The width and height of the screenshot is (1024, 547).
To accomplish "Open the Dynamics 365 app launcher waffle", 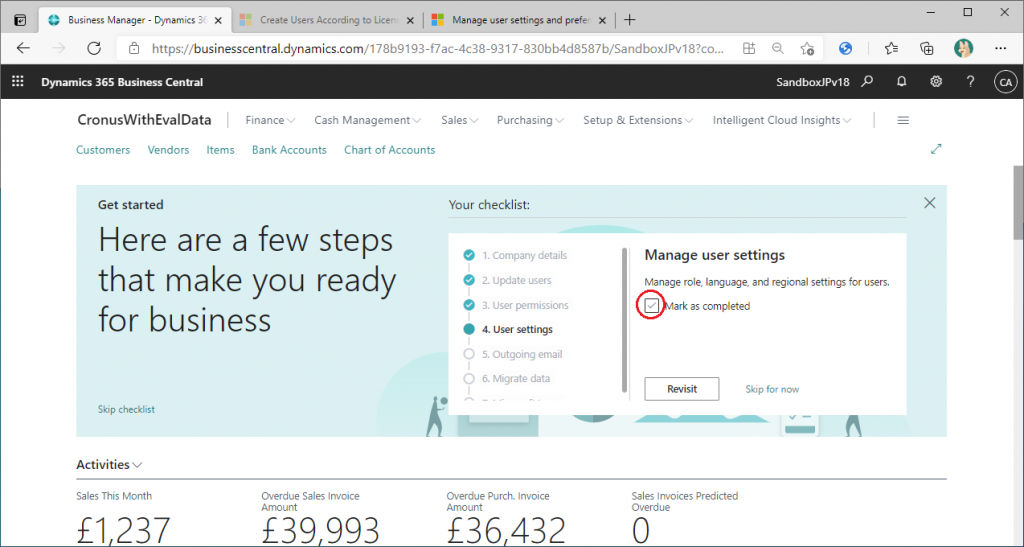I will click(18, 82).
